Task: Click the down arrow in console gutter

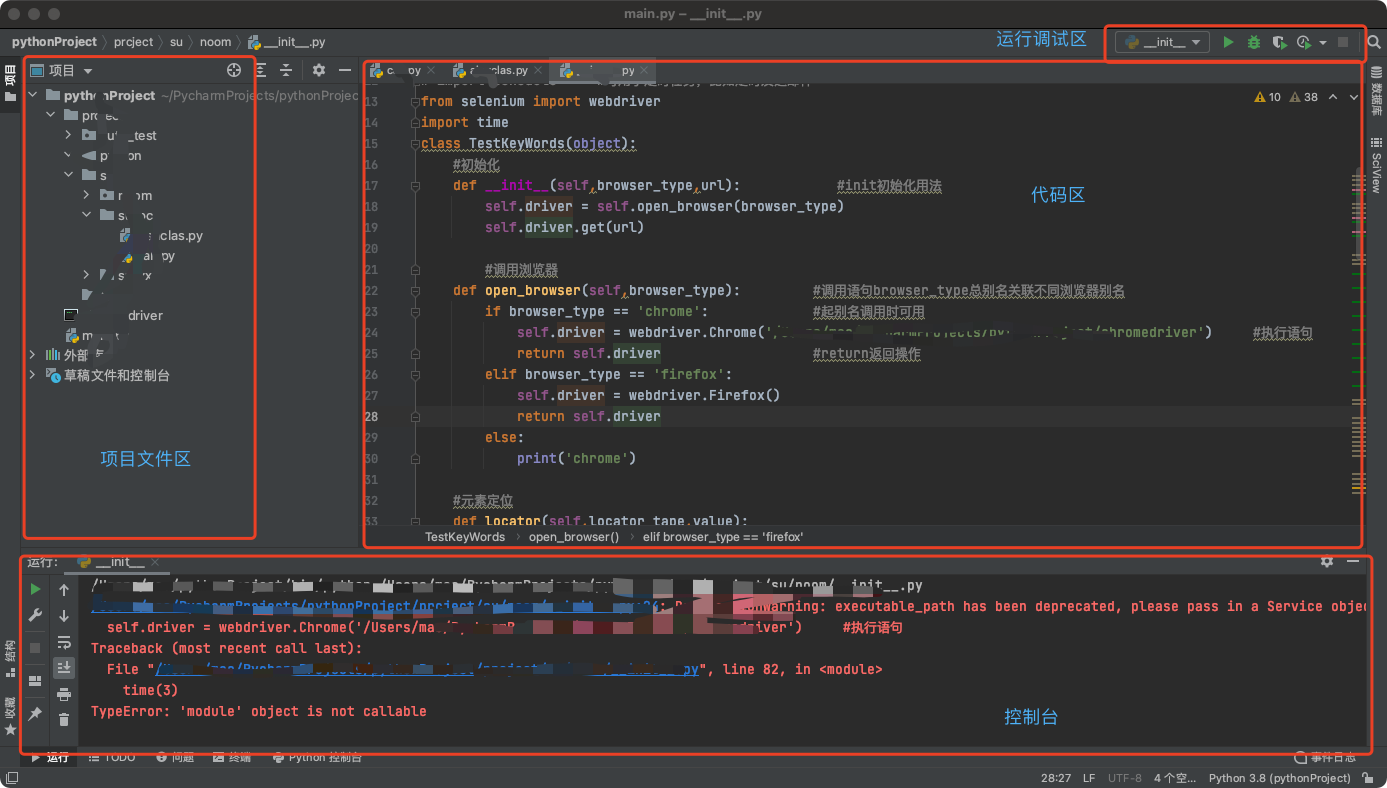Action: pyautogui.click(x=64, y=616)
